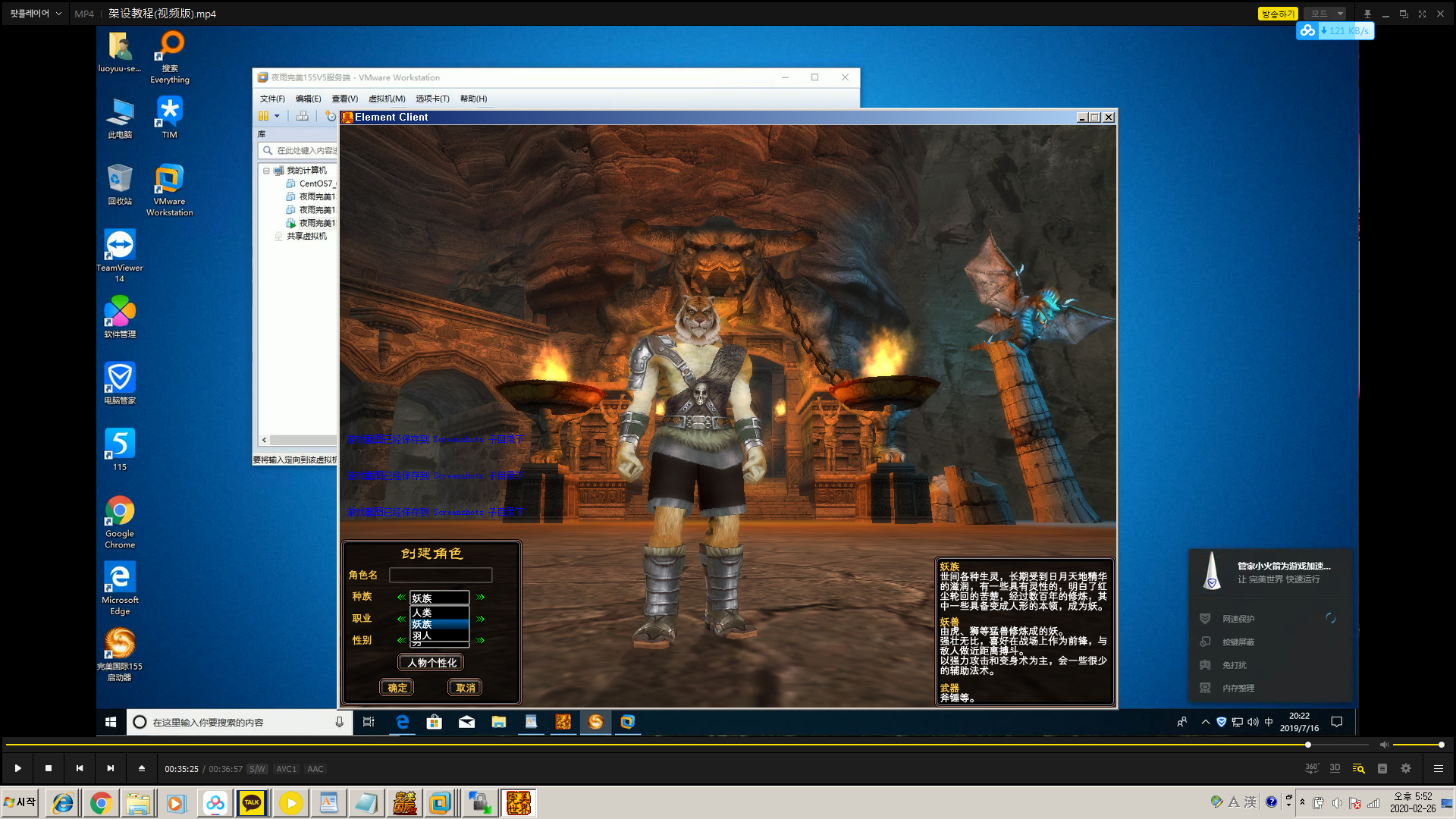
Task: Collapse 我的计算机 tree node
Action: coord(266,171)
